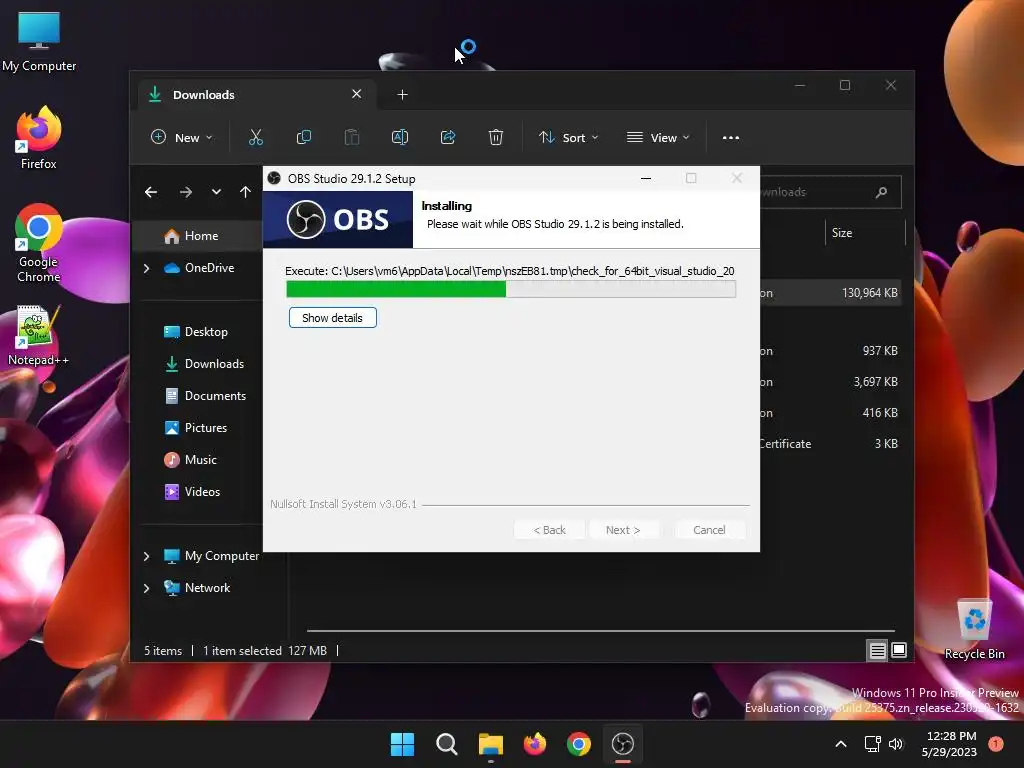Select the file sized 130,964 KB
Image resolution: width=1024 pixels, height=768 pixels.
click(829, 293)
